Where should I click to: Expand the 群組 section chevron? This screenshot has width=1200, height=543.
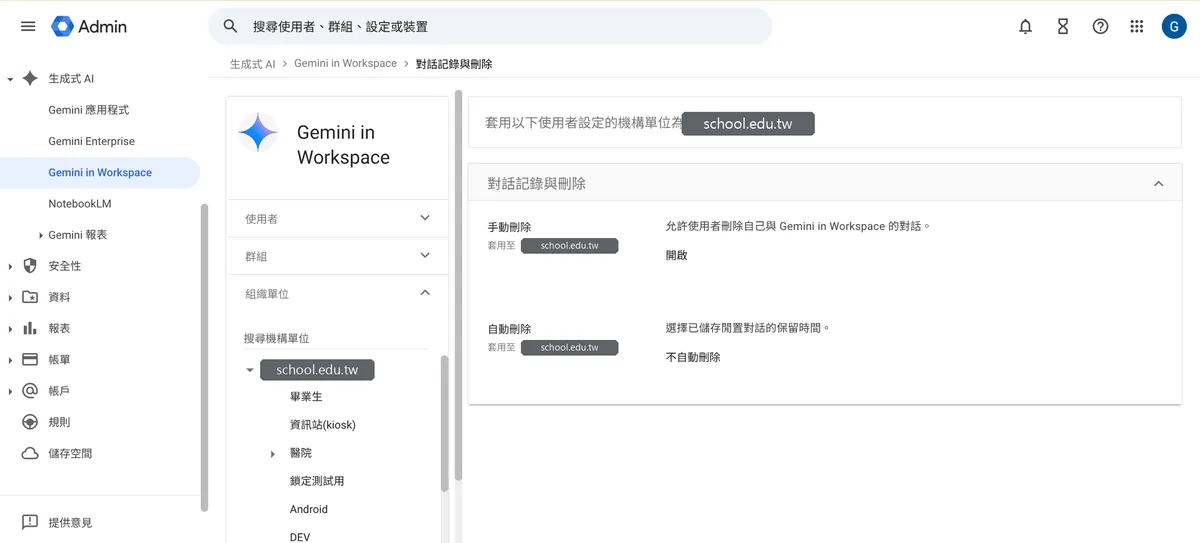(425, 256)
